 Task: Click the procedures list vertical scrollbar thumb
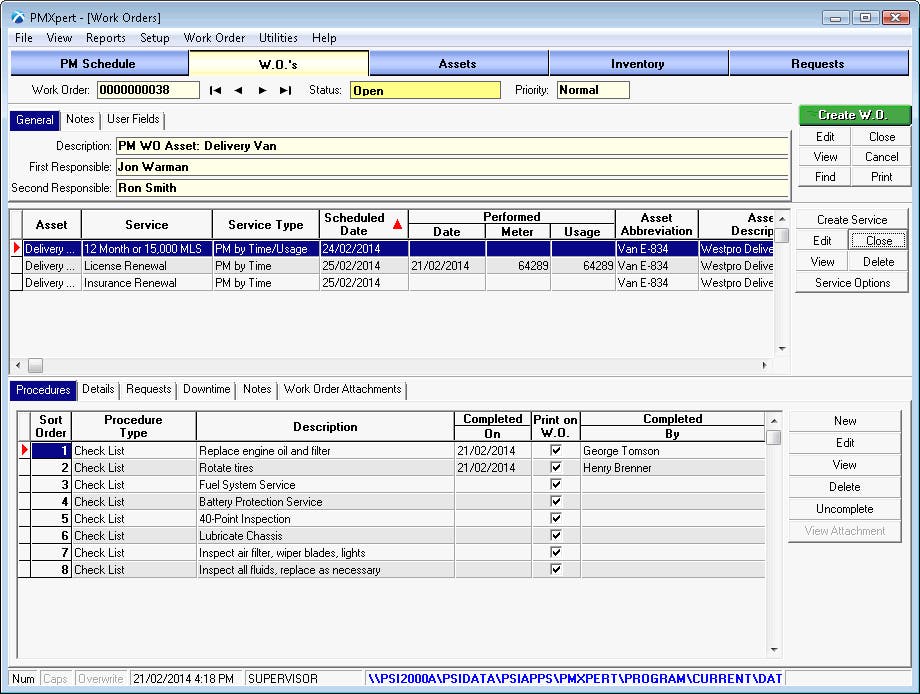tap(774, 438)
